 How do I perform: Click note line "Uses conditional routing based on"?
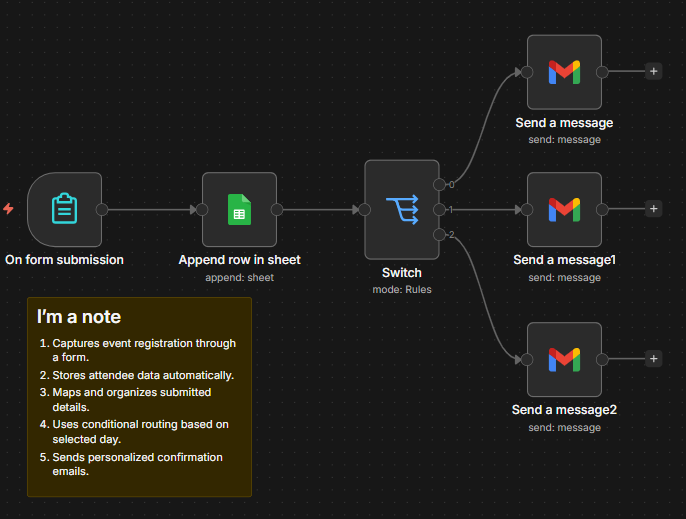tap(140, 424)
